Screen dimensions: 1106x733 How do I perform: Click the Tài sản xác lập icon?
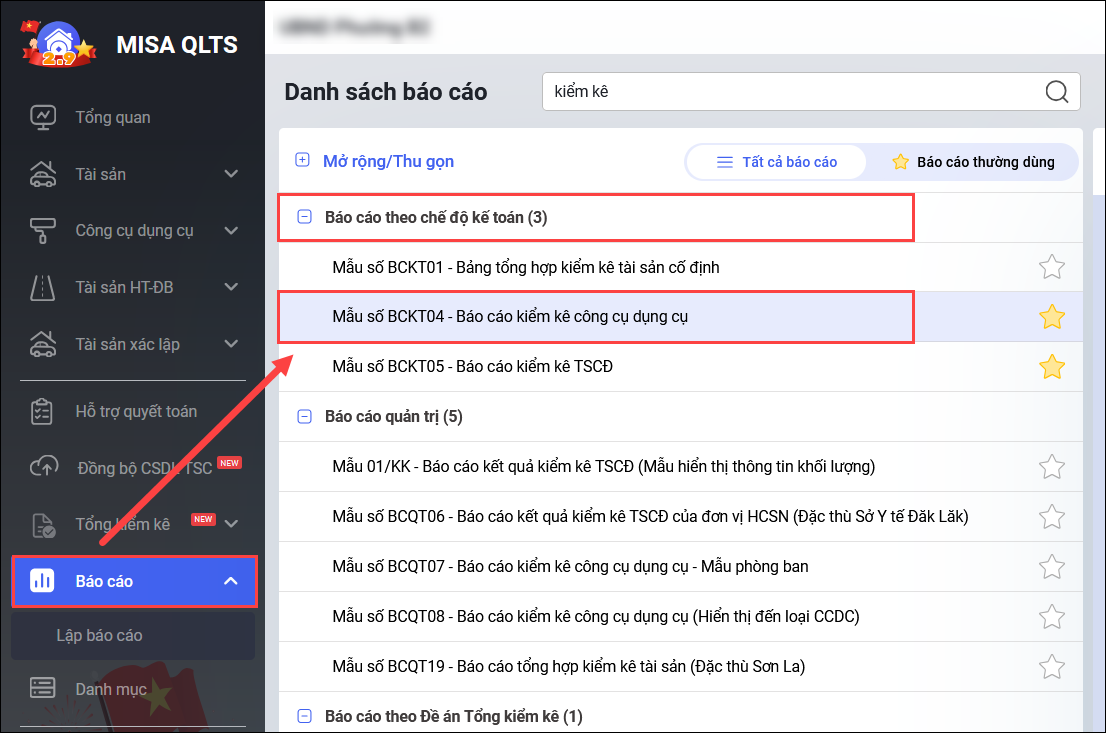(43, 344)
